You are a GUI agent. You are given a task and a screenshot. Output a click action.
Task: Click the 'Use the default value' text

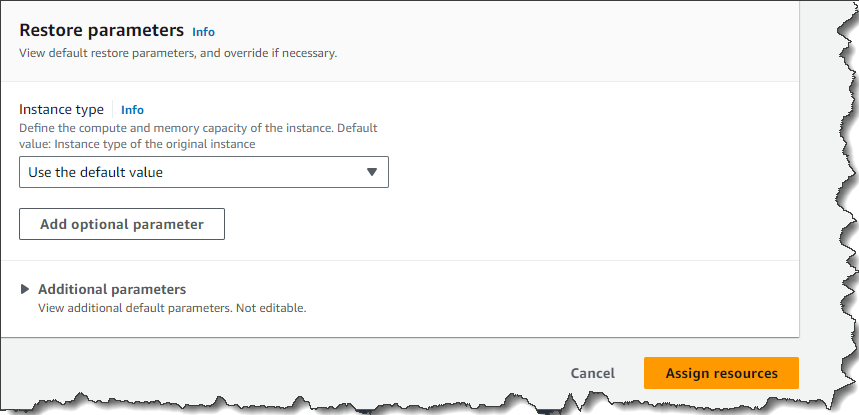[x=95, y=172]
